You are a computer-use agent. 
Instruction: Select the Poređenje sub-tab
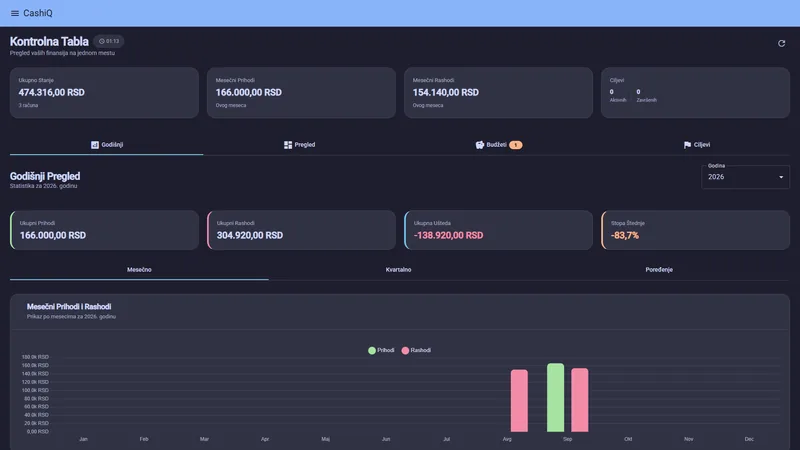pyautogui.click(x=659, y=269)
